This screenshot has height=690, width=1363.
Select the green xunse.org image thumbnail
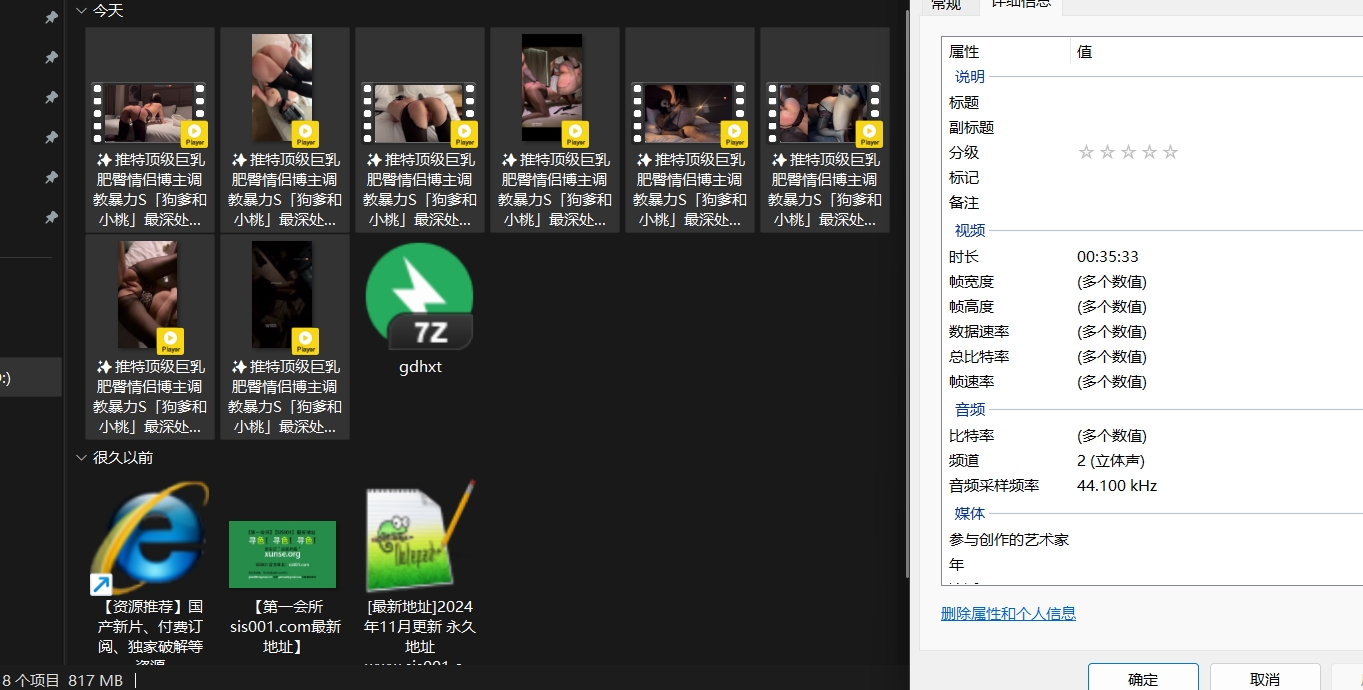click(282, 554)
